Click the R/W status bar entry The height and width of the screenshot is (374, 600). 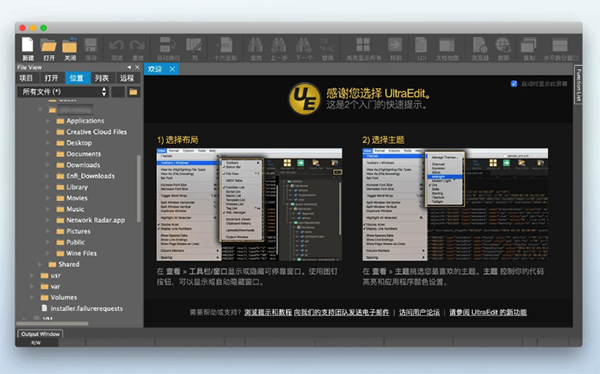36,343
